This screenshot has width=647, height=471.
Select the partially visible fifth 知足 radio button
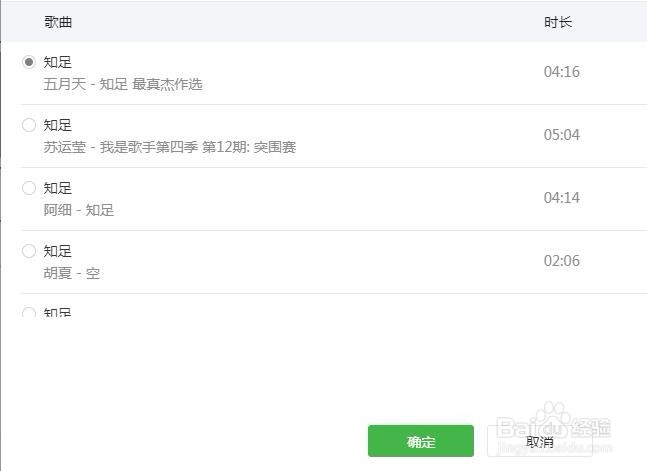pos(29,312)
